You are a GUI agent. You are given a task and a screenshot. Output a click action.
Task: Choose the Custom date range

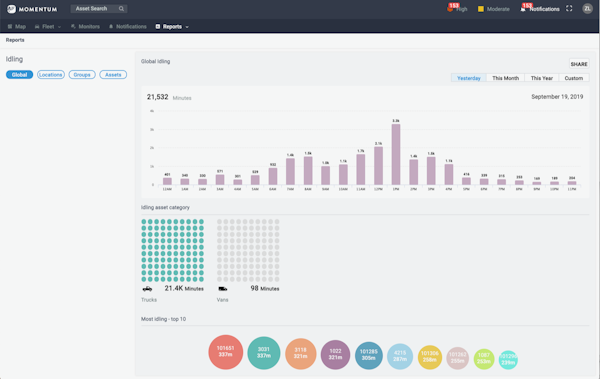(x=574, y=78)
